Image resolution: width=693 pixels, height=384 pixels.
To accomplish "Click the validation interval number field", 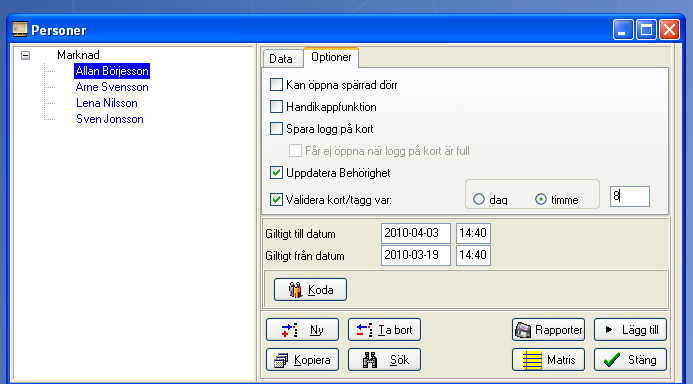I will [x=630, y=196].
